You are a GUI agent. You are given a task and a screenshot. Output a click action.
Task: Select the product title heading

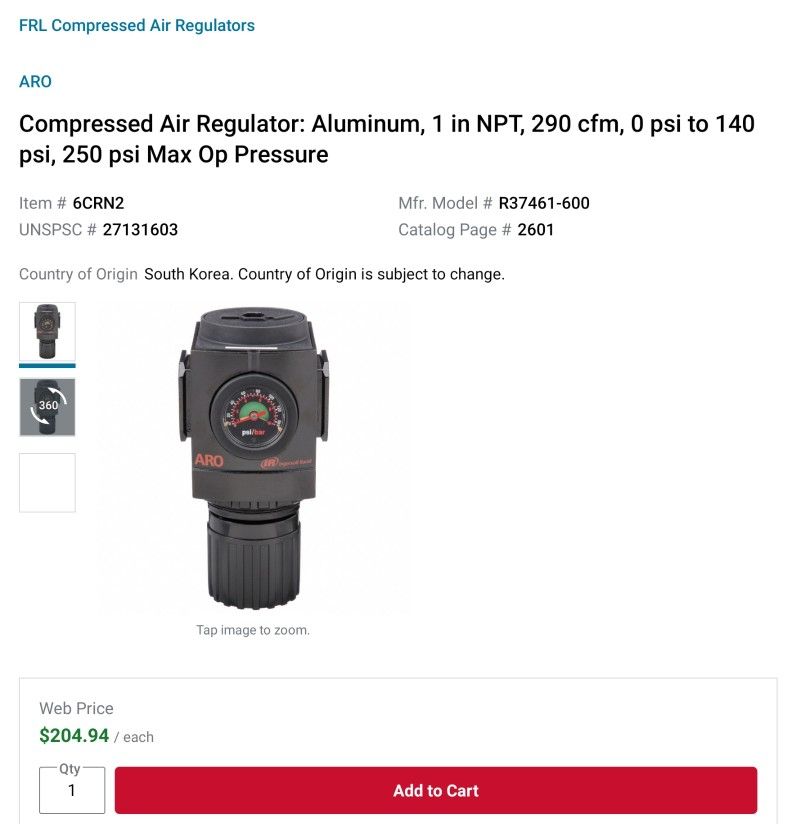388,139
